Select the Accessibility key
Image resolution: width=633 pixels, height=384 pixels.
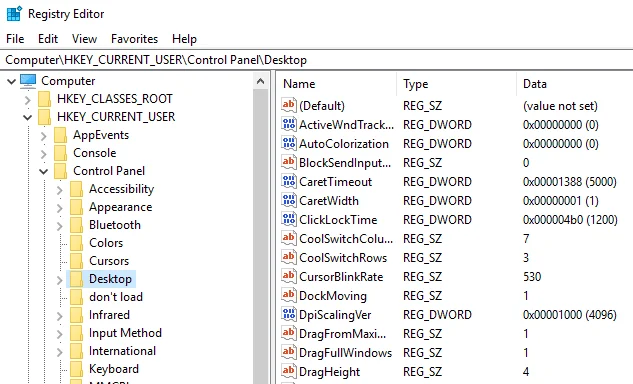(x=122, y=189)
